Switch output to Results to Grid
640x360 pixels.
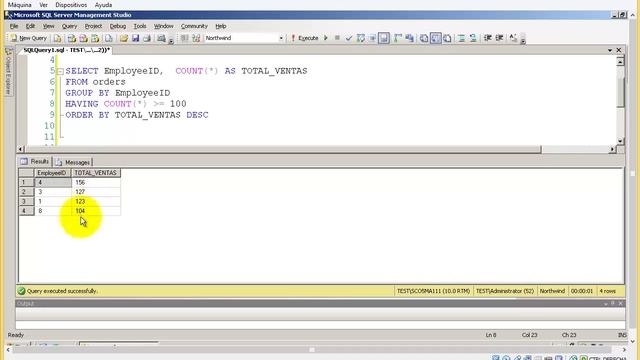(436, 38)
